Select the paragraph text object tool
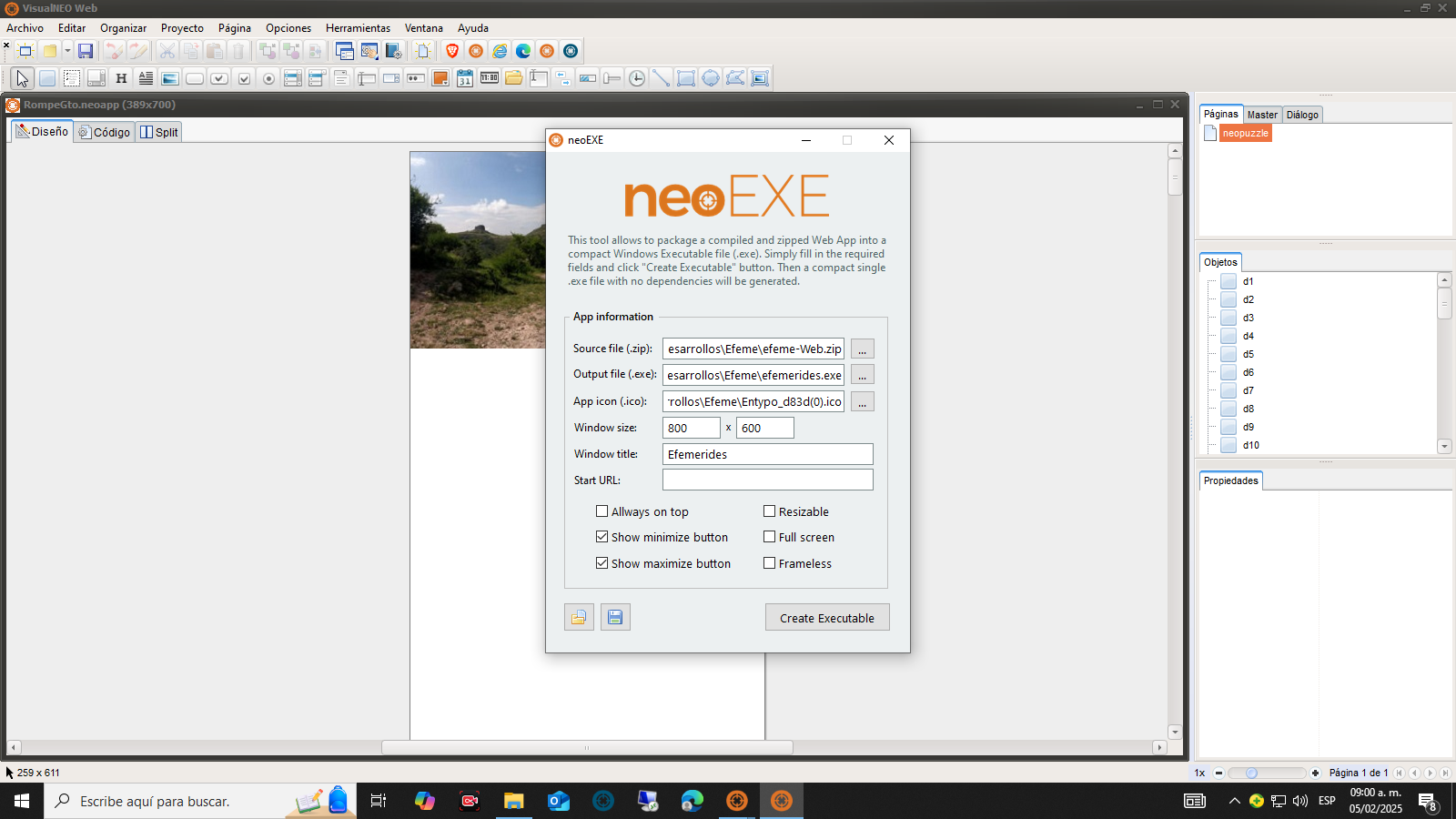The image size is (1456, 819). click(x=146, y=78)
